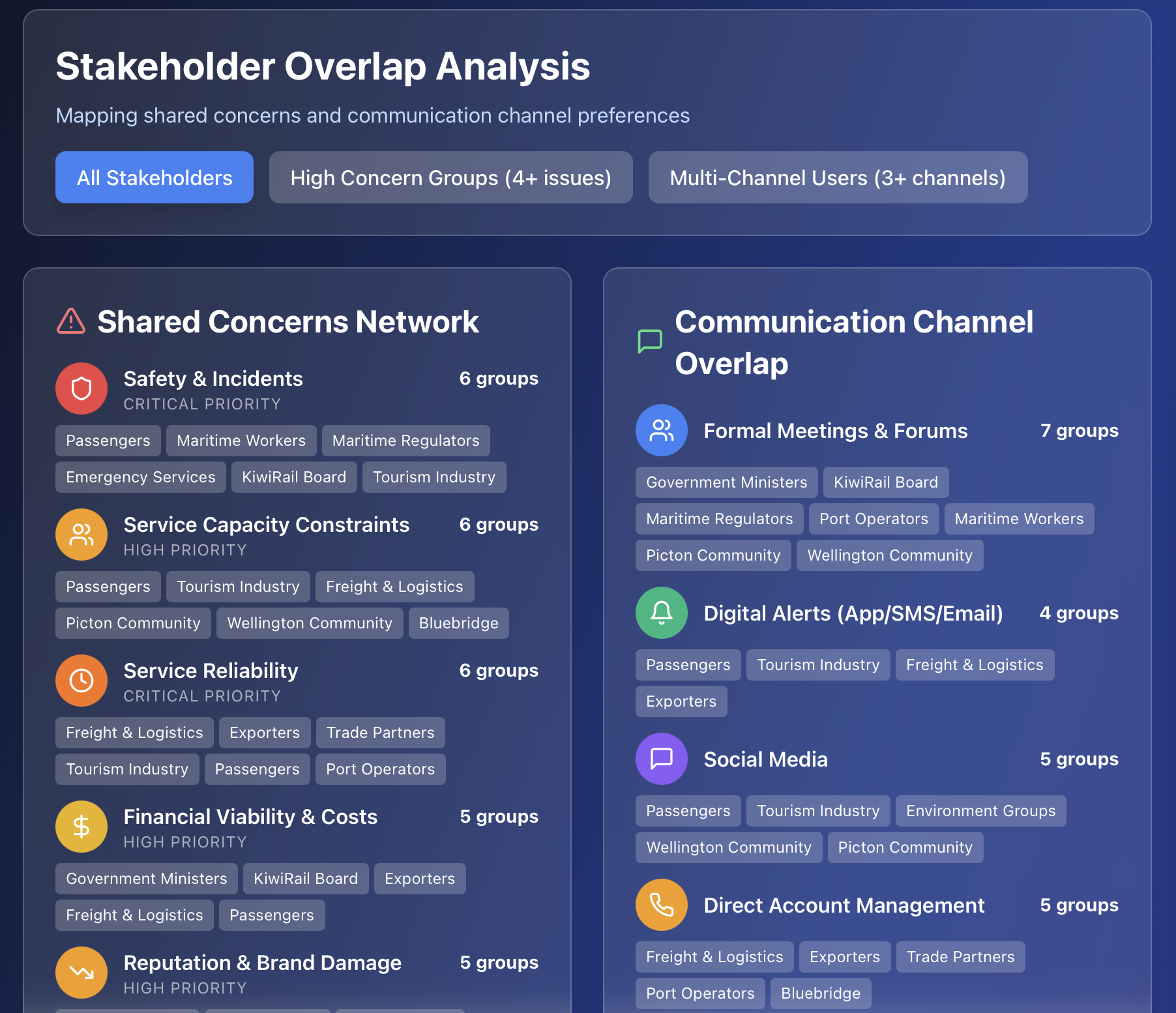Click the orange phone Direct Account Management icon
The height and width of the screenshot is (1013, 1176).
coord(662,905)
